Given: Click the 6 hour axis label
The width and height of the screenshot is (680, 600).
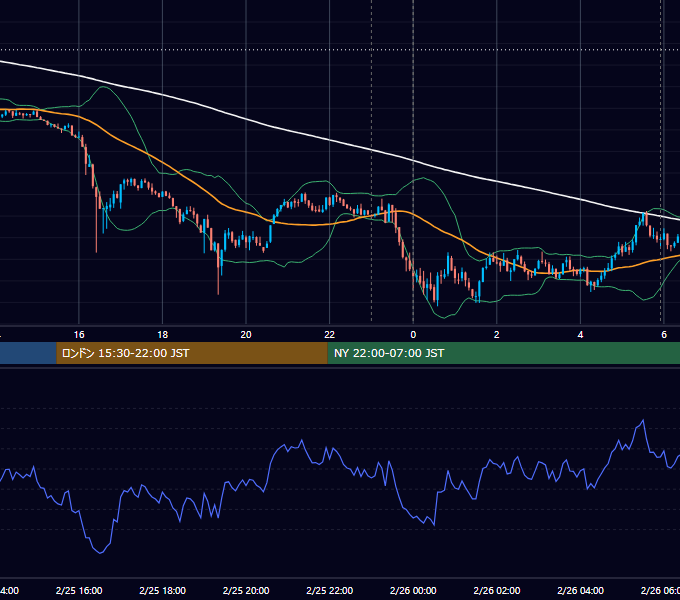Looking at the screenshot, I should [x=664, y=335].
